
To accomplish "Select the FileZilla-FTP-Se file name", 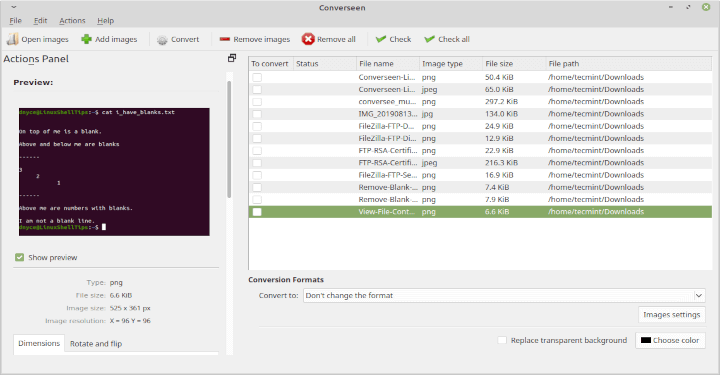I will pyautogui.click(x=388, y=175).
